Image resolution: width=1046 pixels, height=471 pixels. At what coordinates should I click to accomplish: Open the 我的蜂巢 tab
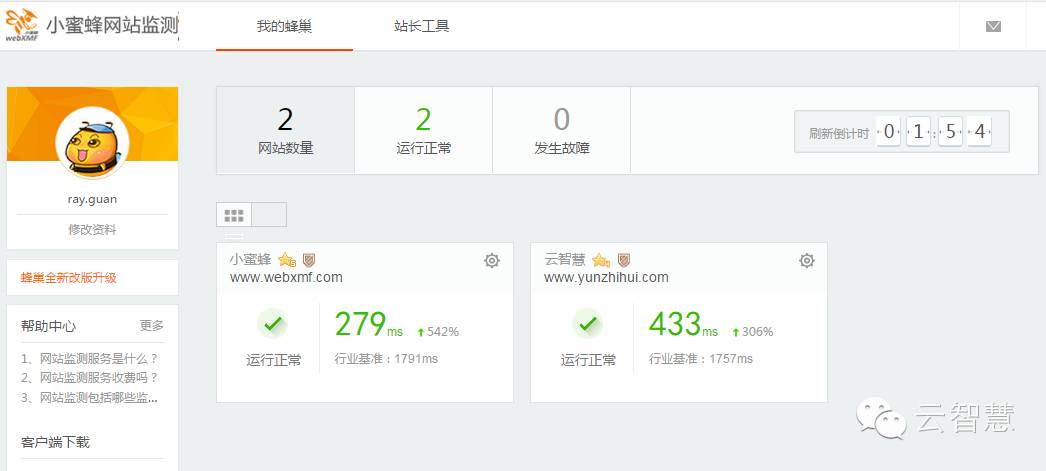click(x=284, y=26)
